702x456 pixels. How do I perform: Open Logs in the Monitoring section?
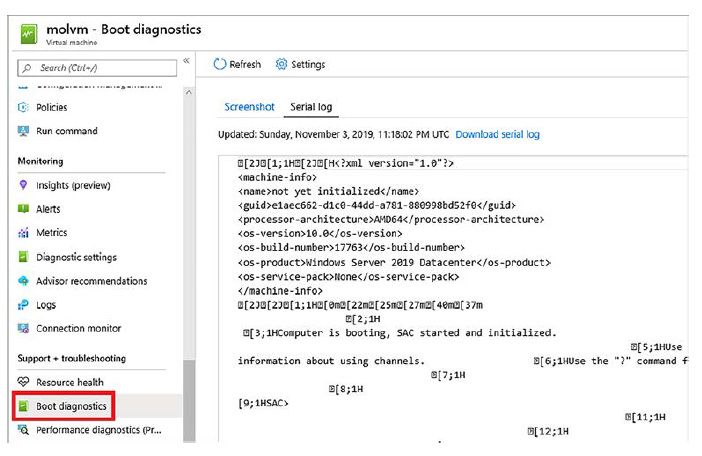click(46, 305)
